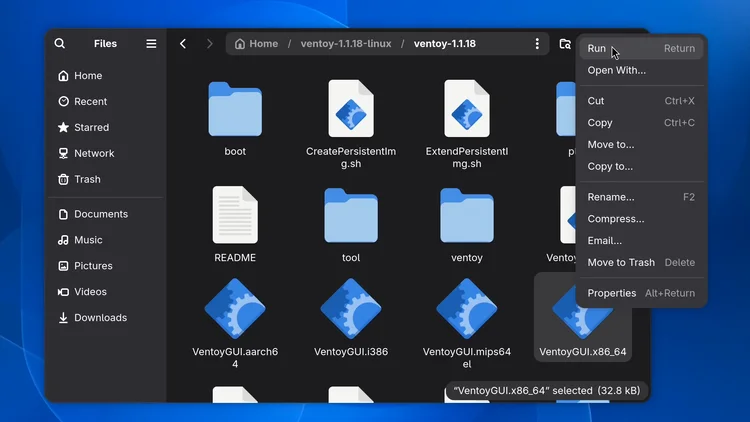Navigate to Home in the path bar

(x=256, y=44)
